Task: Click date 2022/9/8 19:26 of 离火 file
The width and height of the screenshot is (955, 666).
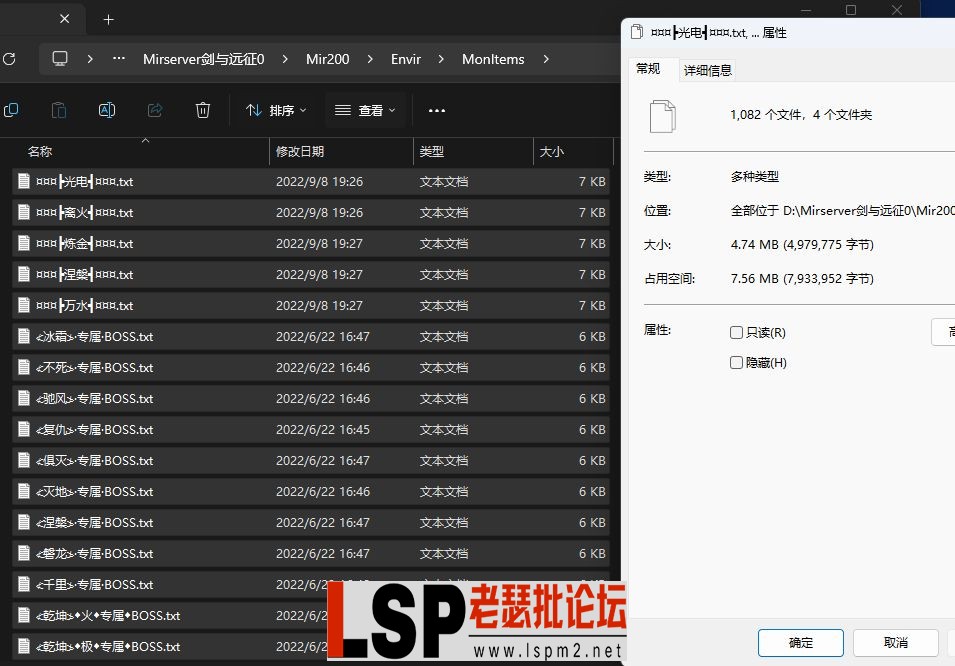Action: click(319, 213)
